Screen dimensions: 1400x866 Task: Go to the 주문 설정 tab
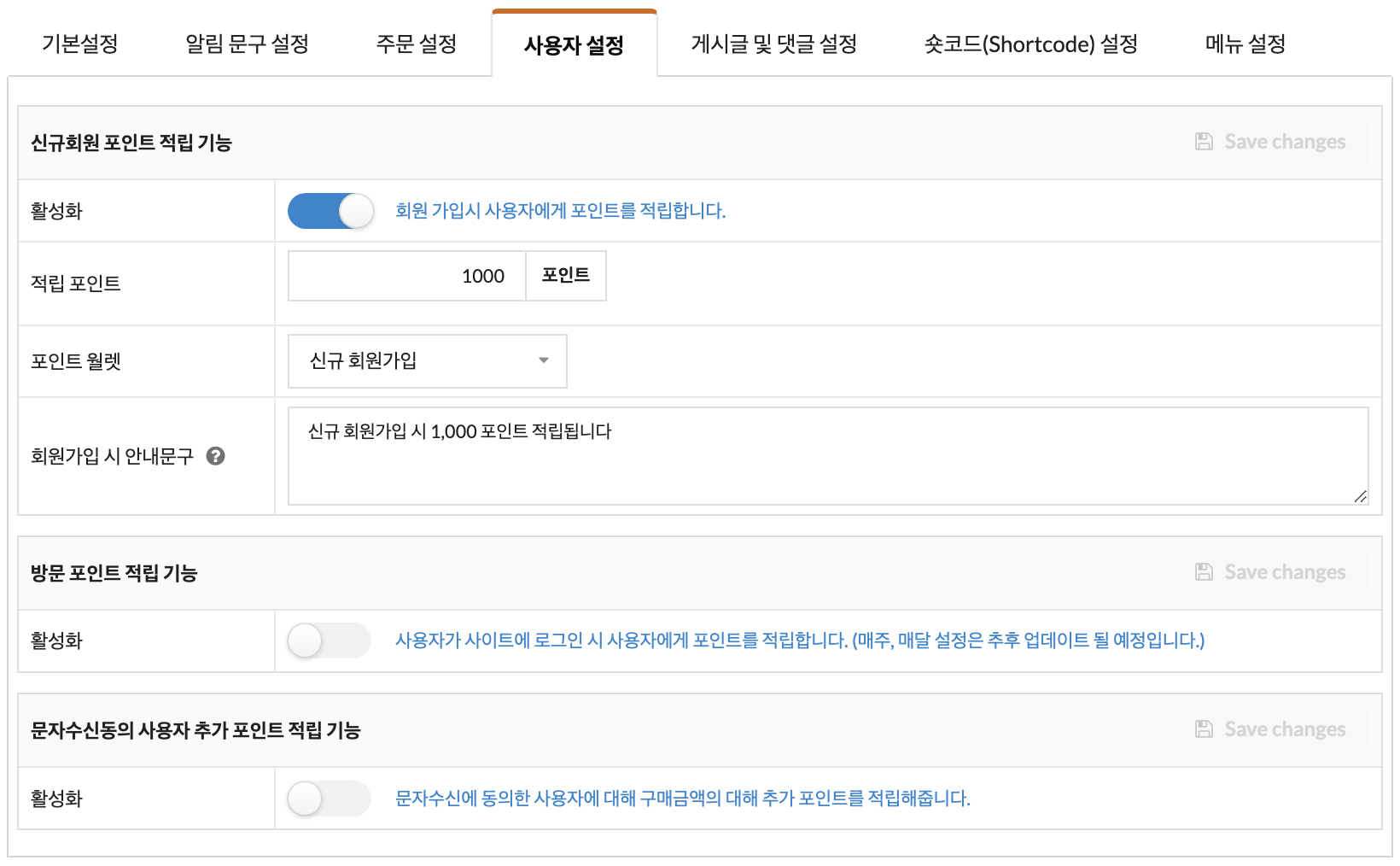point(417,44)
